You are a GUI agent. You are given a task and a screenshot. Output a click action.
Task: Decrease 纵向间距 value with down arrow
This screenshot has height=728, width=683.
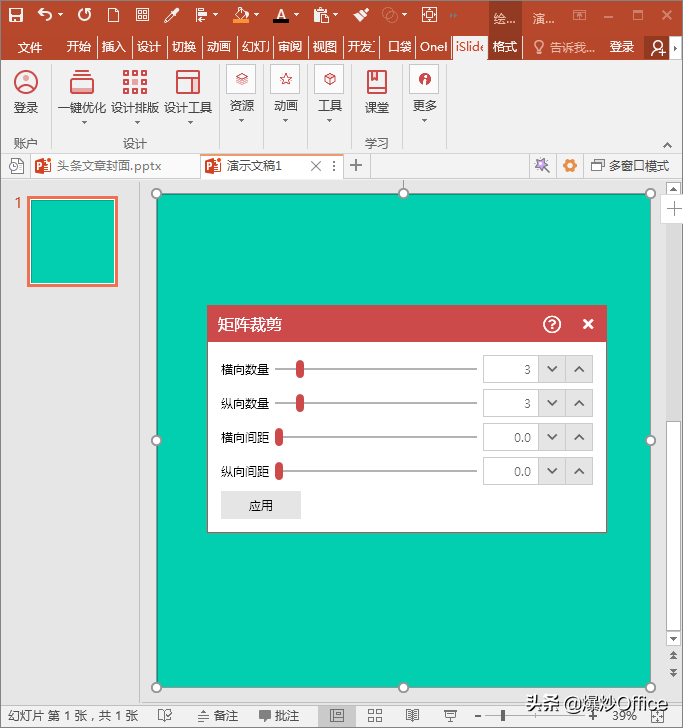552,471
